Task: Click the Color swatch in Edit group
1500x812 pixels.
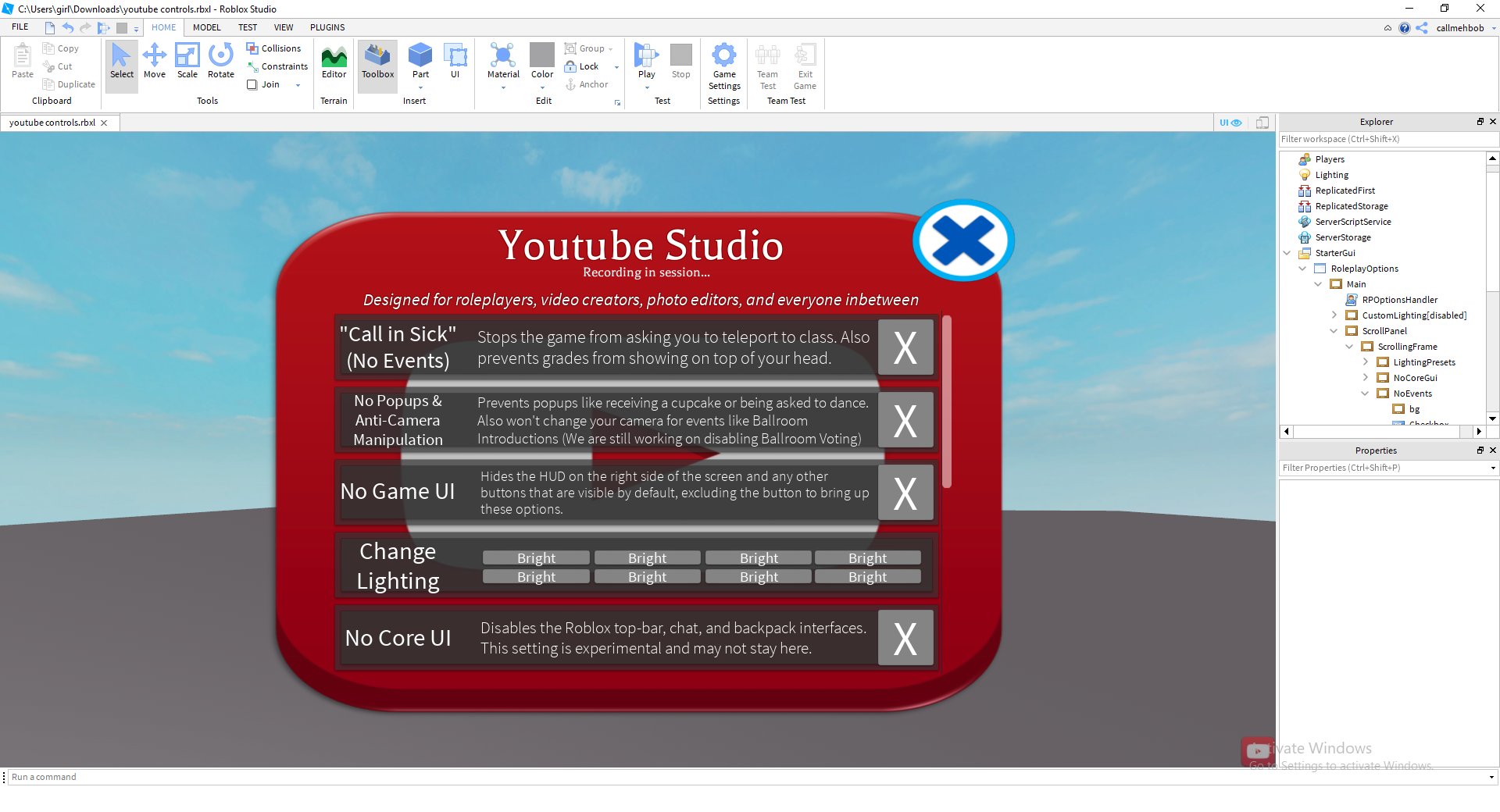Action: tap(542, 55)
